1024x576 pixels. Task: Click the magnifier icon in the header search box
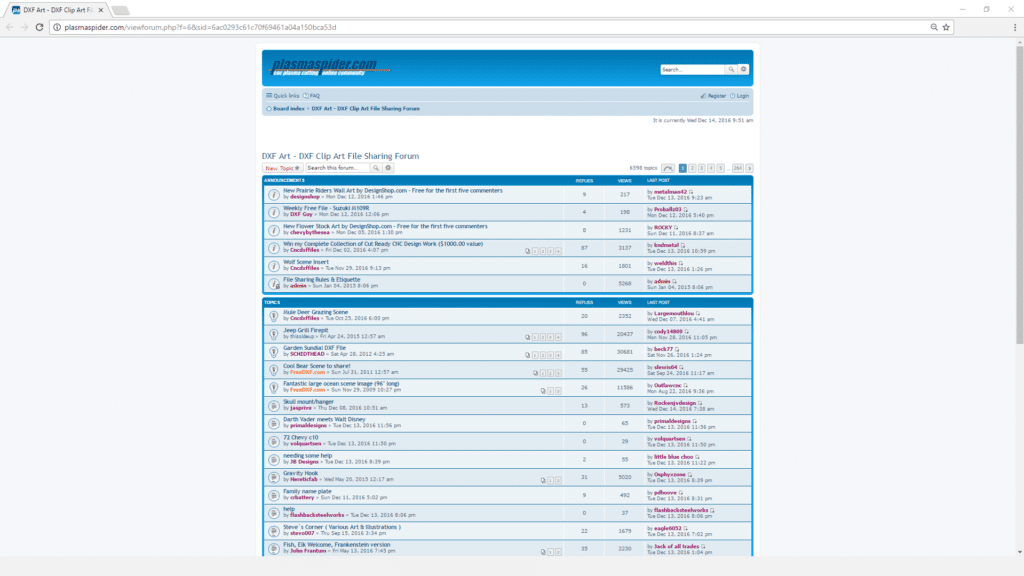click(731, 69)
